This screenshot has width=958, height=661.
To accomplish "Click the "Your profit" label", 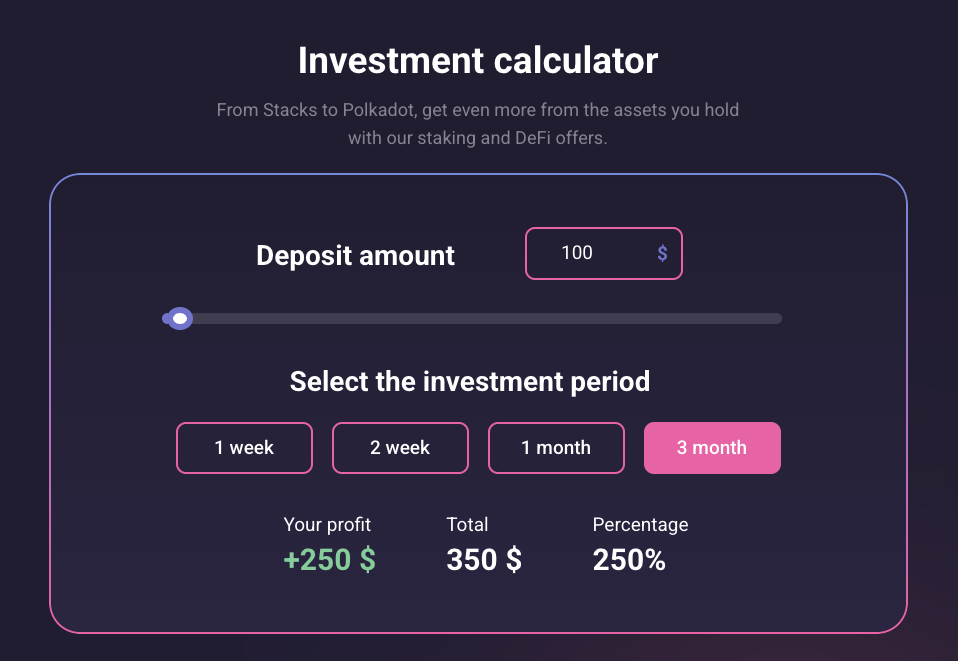I will click(x=327, y=524).
